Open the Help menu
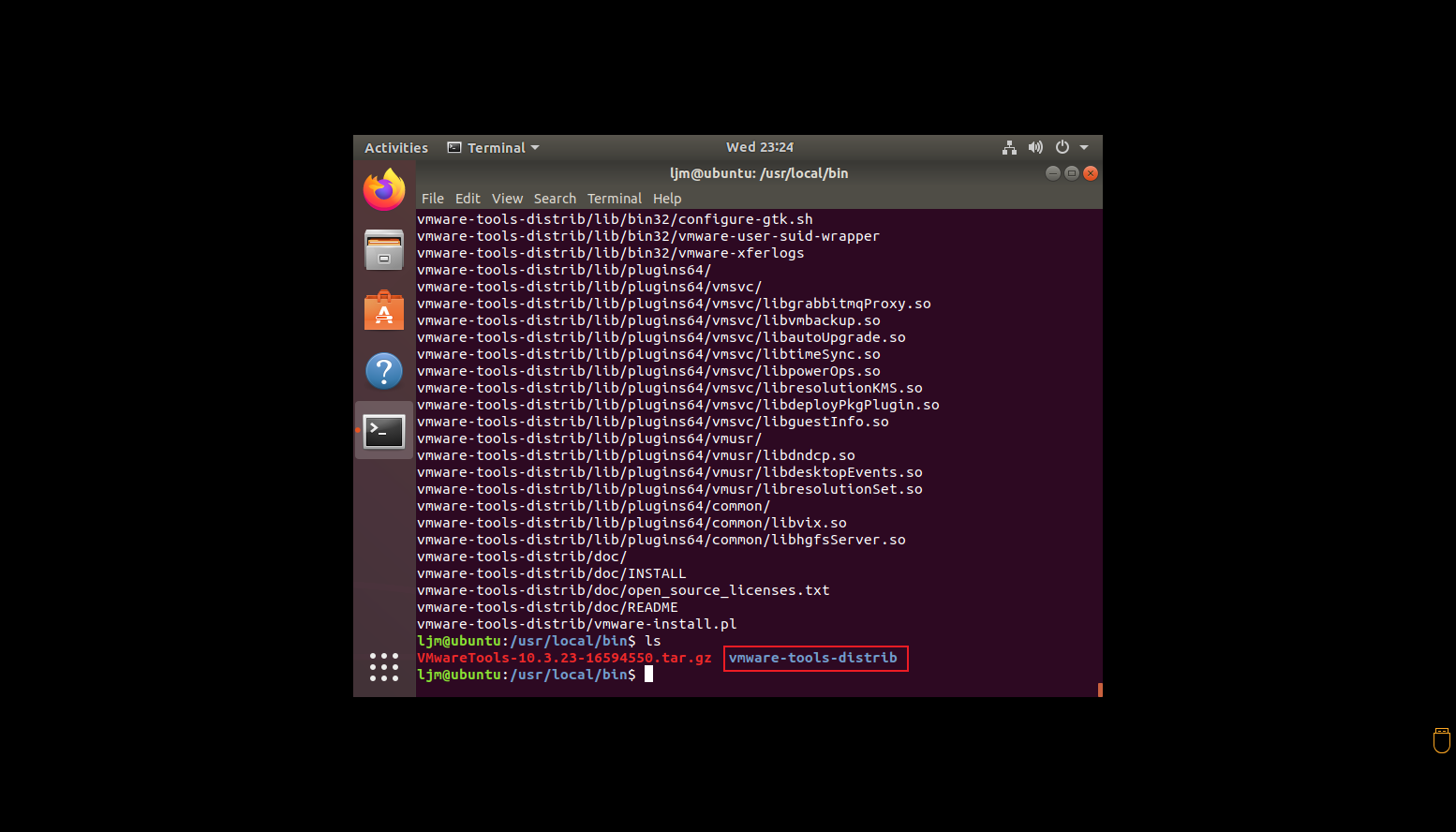1456x832 pixels. 667,199
